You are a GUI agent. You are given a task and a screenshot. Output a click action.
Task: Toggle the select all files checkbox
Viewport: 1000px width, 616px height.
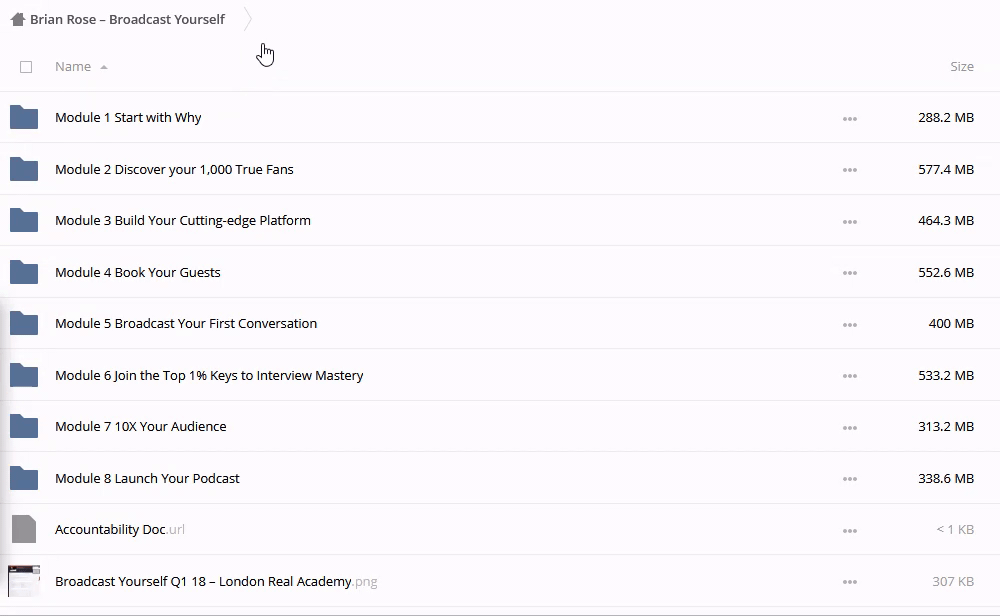pos(26,67)
